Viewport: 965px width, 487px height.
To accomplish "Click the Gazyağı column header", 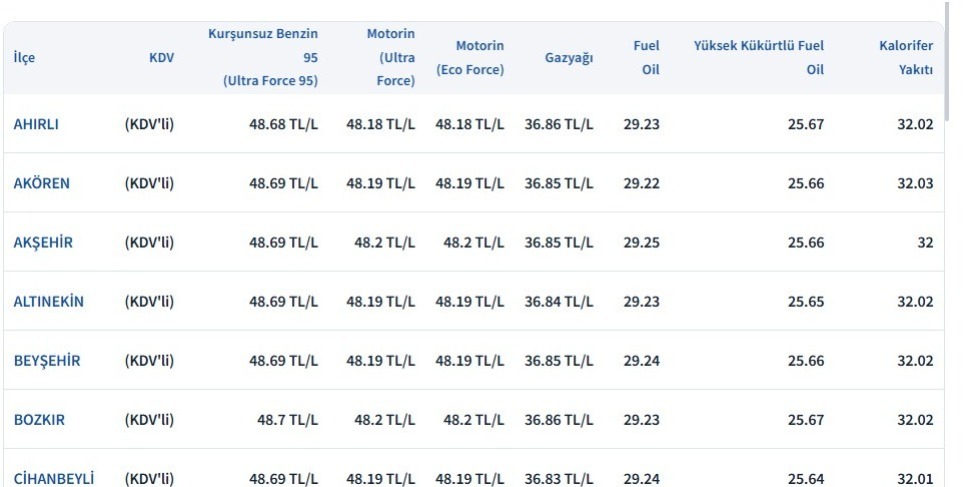I will point(569,57).
